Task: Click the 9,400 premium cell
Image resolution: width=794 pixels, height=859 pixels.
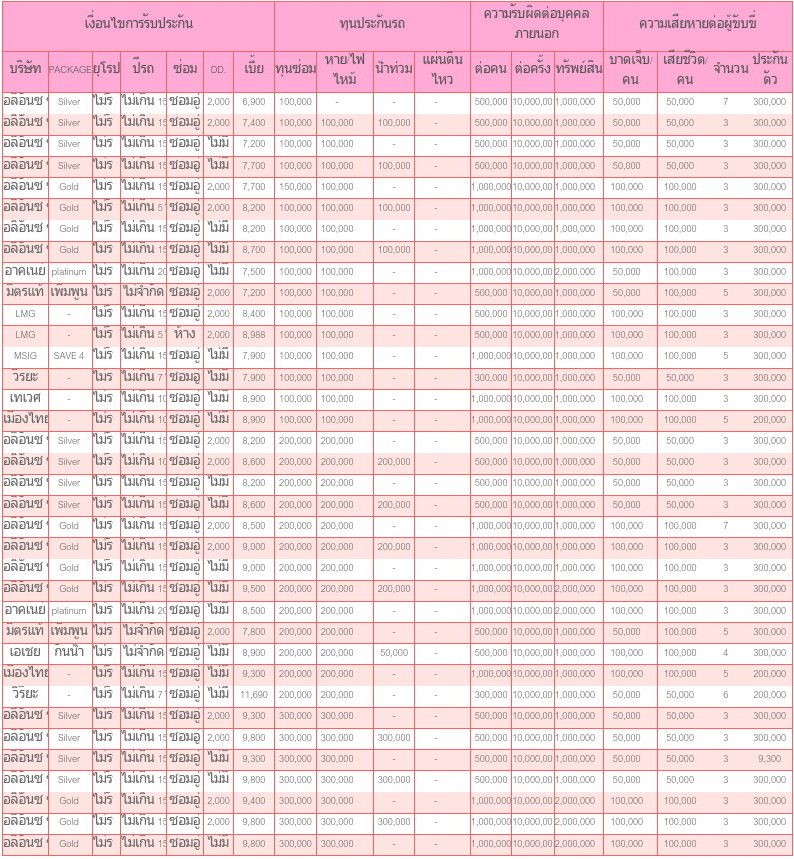Action: [253, 801]
